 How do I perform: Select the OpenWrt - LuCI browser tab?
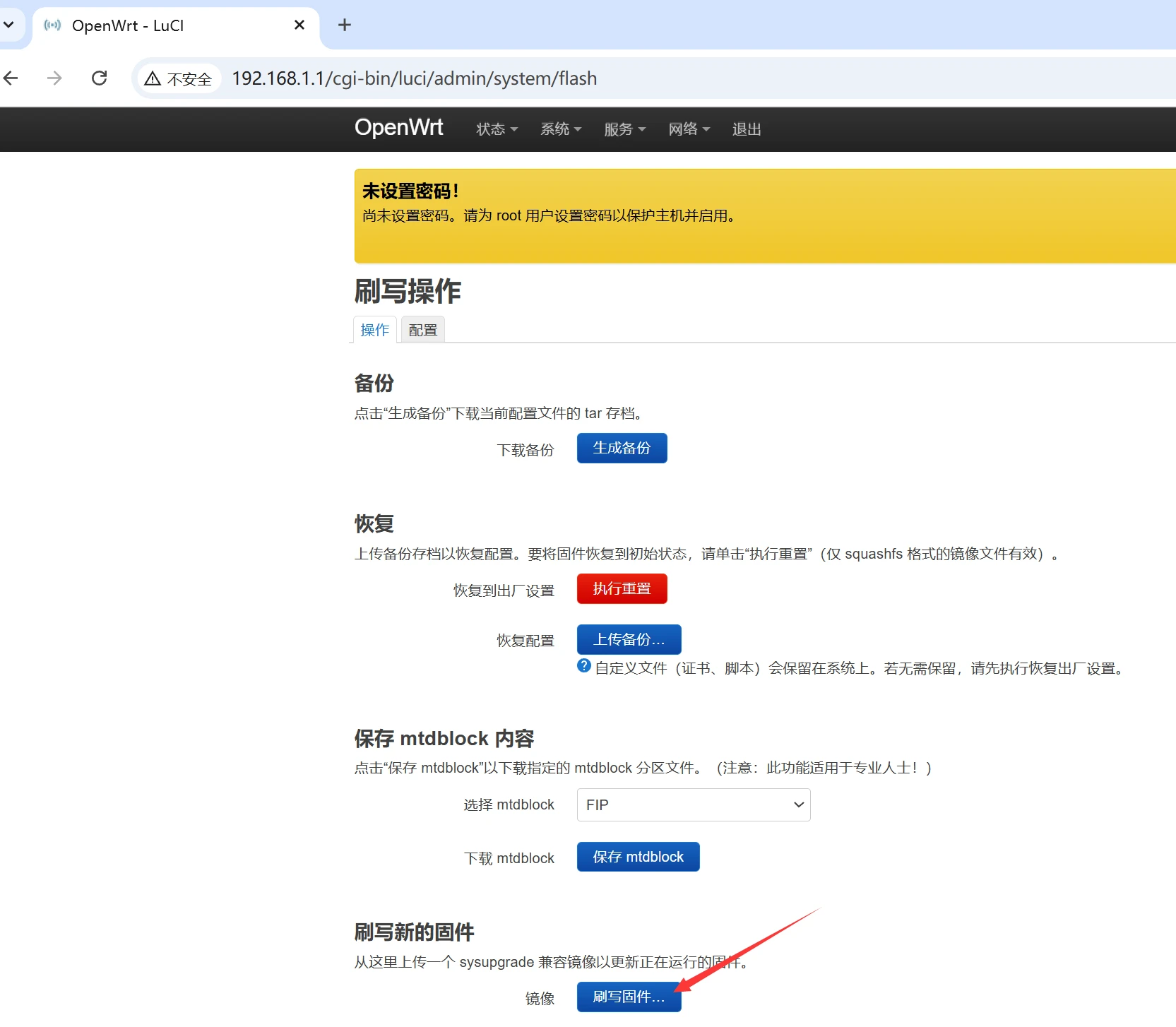[x=176, y=25]
